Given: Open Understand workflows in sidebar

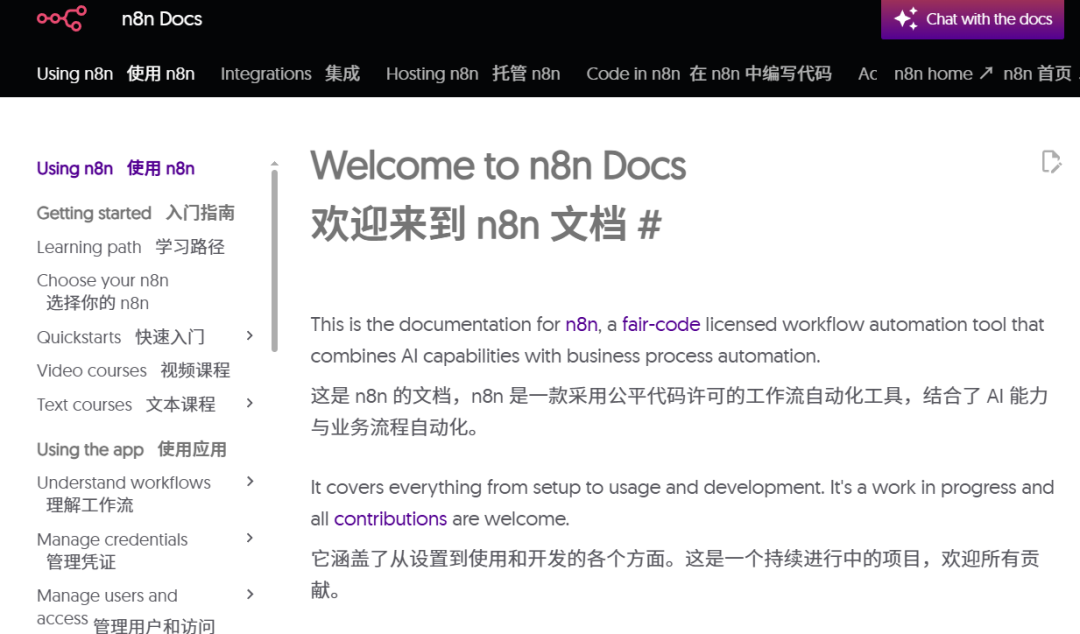Looking at the screenshot, I should [x=124, y=493].
